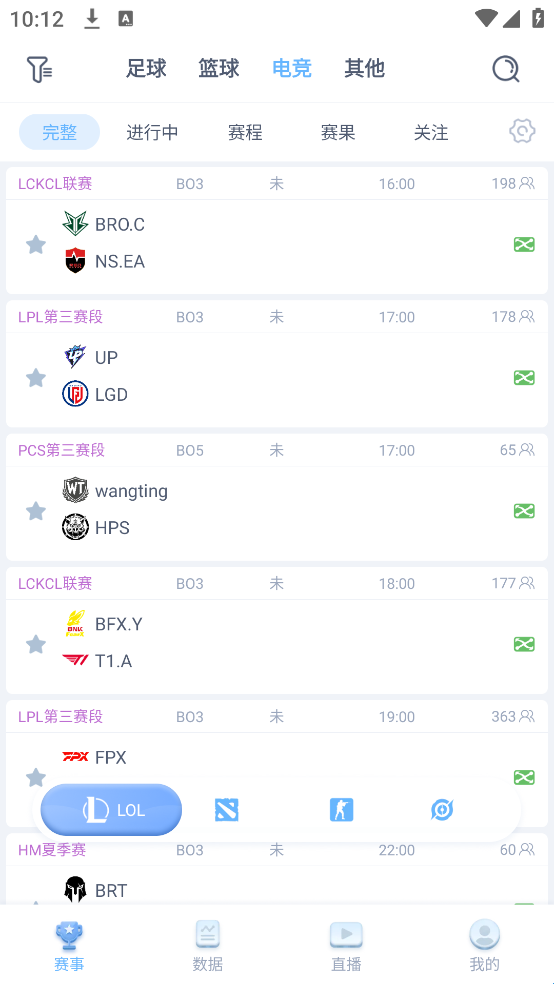The height and width of the screenshot is (984, 554).
Task: Select the Dota 2 game icon
Action: 226,810
